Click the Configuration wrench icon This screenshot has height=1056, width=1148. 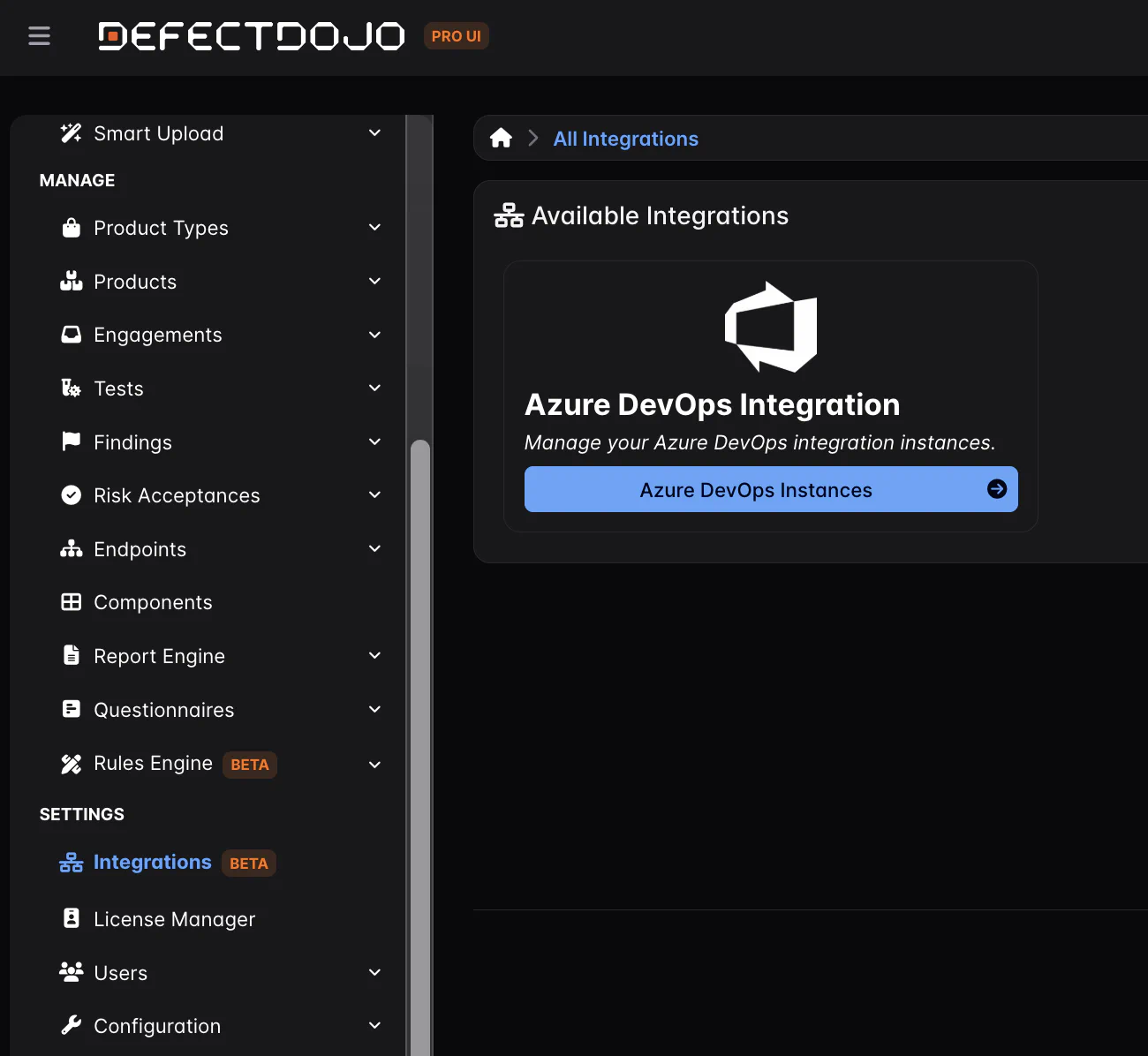pyautogui.click(x=71, y=1025)
